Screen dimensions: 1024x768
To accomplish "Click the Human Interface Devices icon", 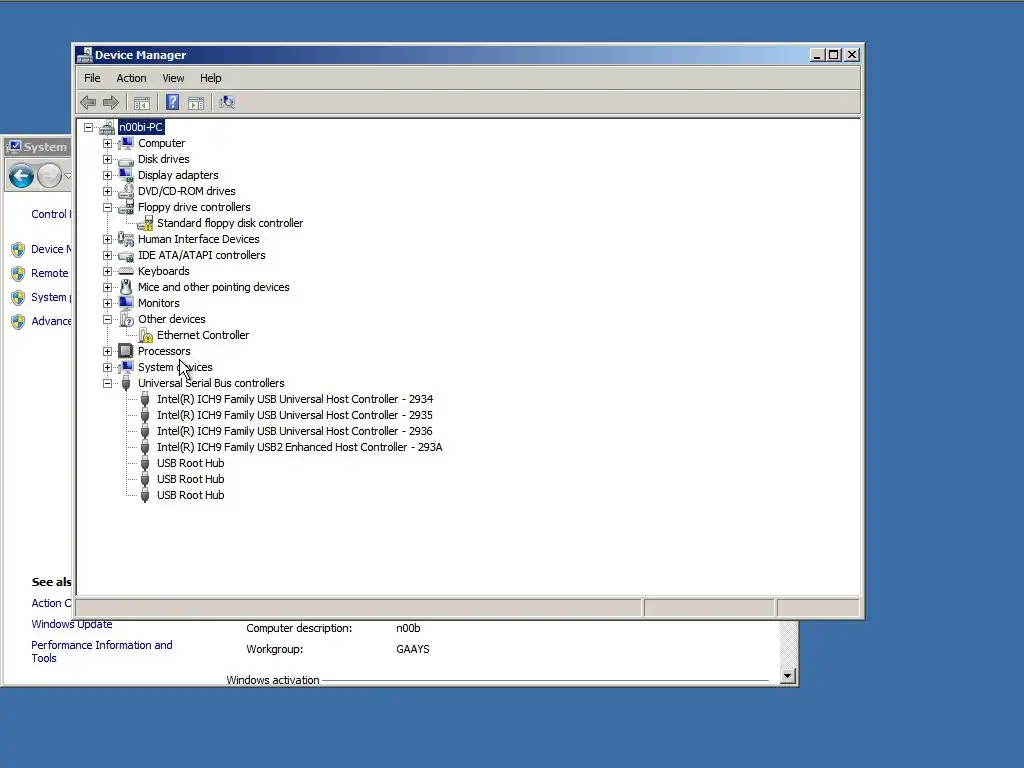I will (x=126, y=239).
